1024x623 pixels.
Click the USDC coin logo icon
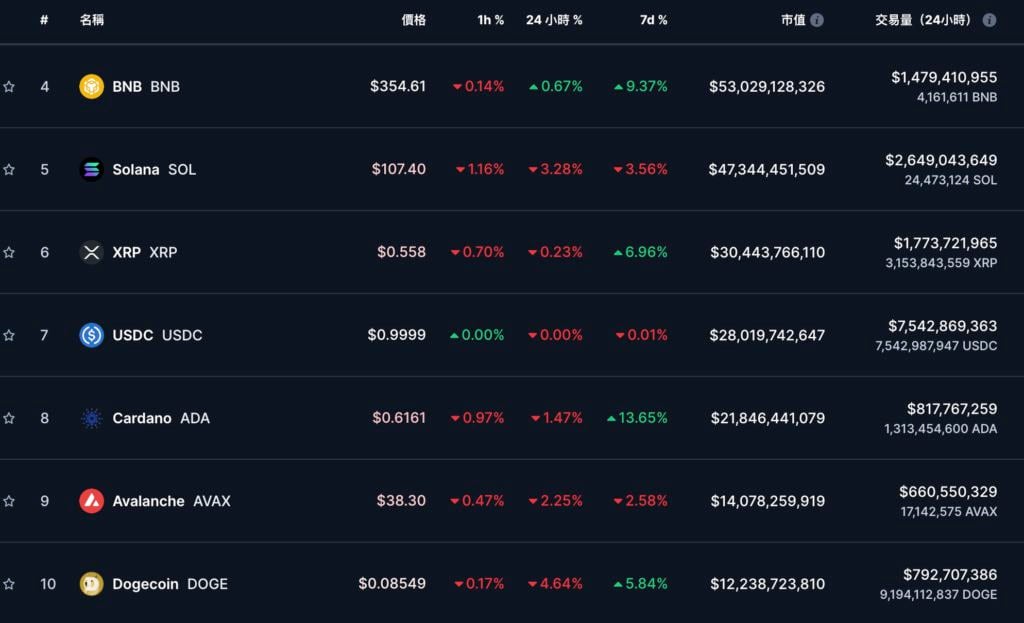click(91, 336)
